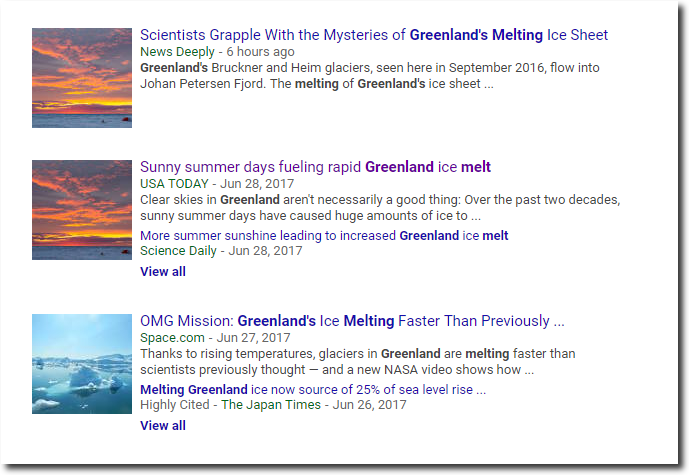
Task: Click the Bruckner and Heim glaciers snippet
Action: coord(370,76)
